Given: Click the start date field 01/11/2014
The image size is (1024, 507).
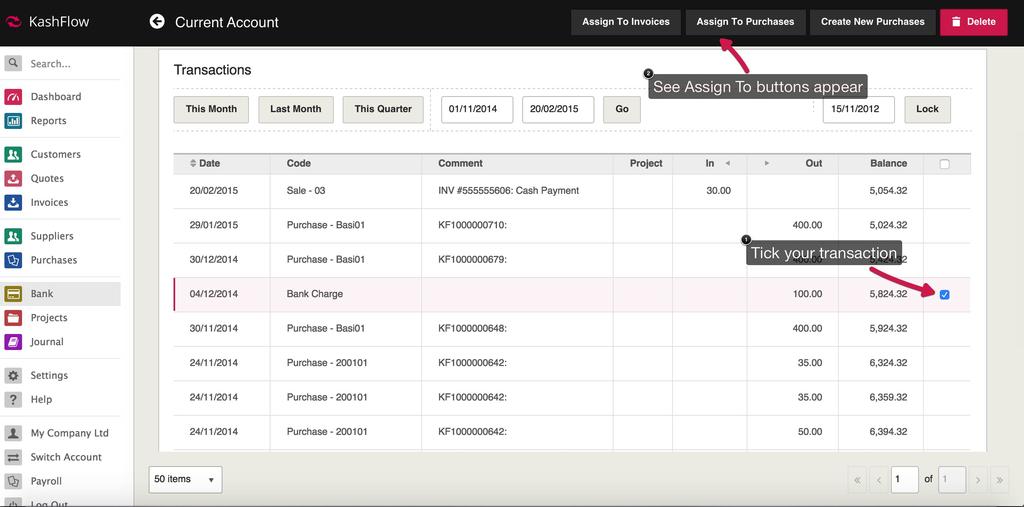Looking at the screenshot, I should tap(477, 109).
